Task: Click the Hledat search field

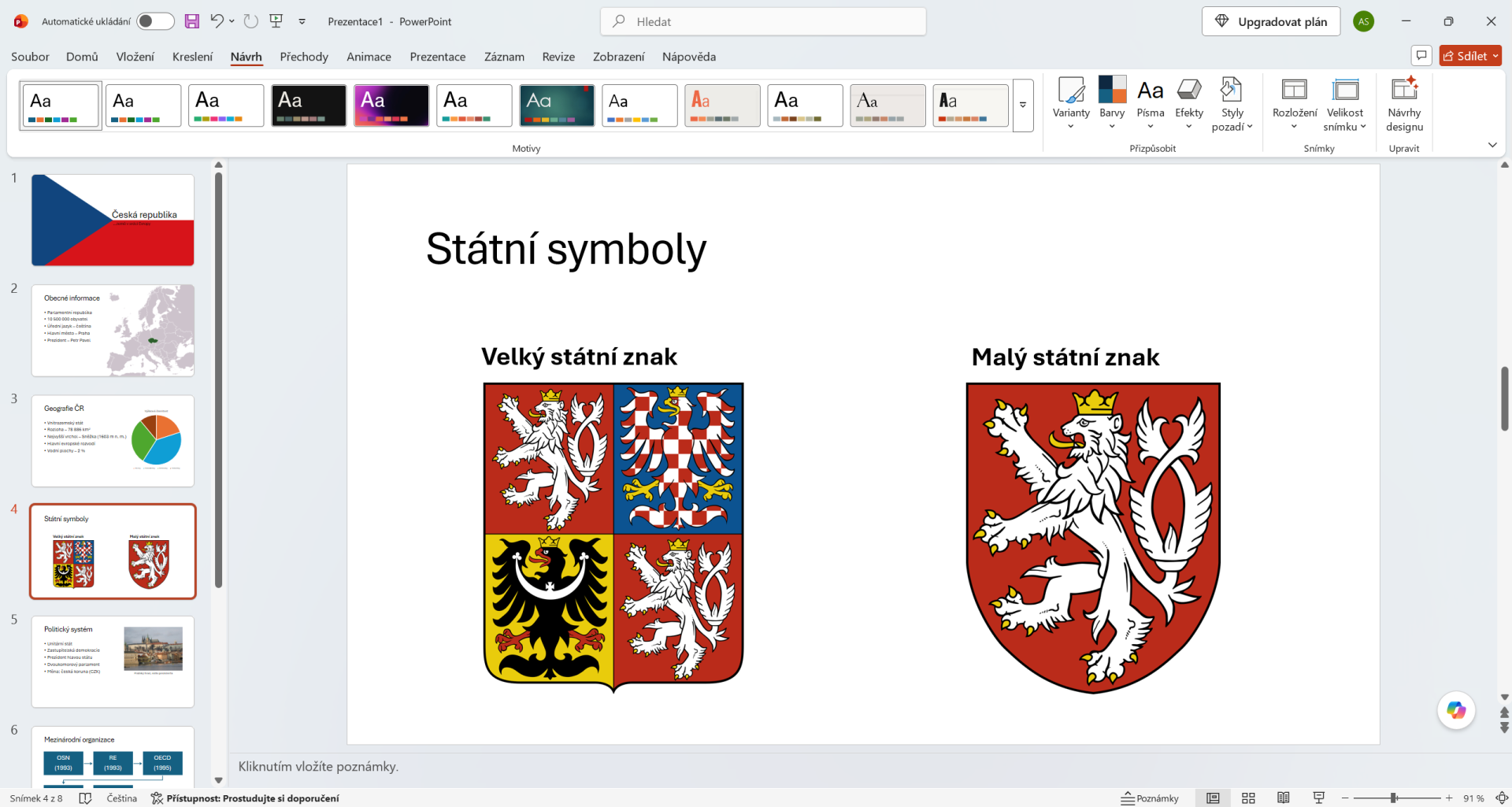Action: click(763, 21)
